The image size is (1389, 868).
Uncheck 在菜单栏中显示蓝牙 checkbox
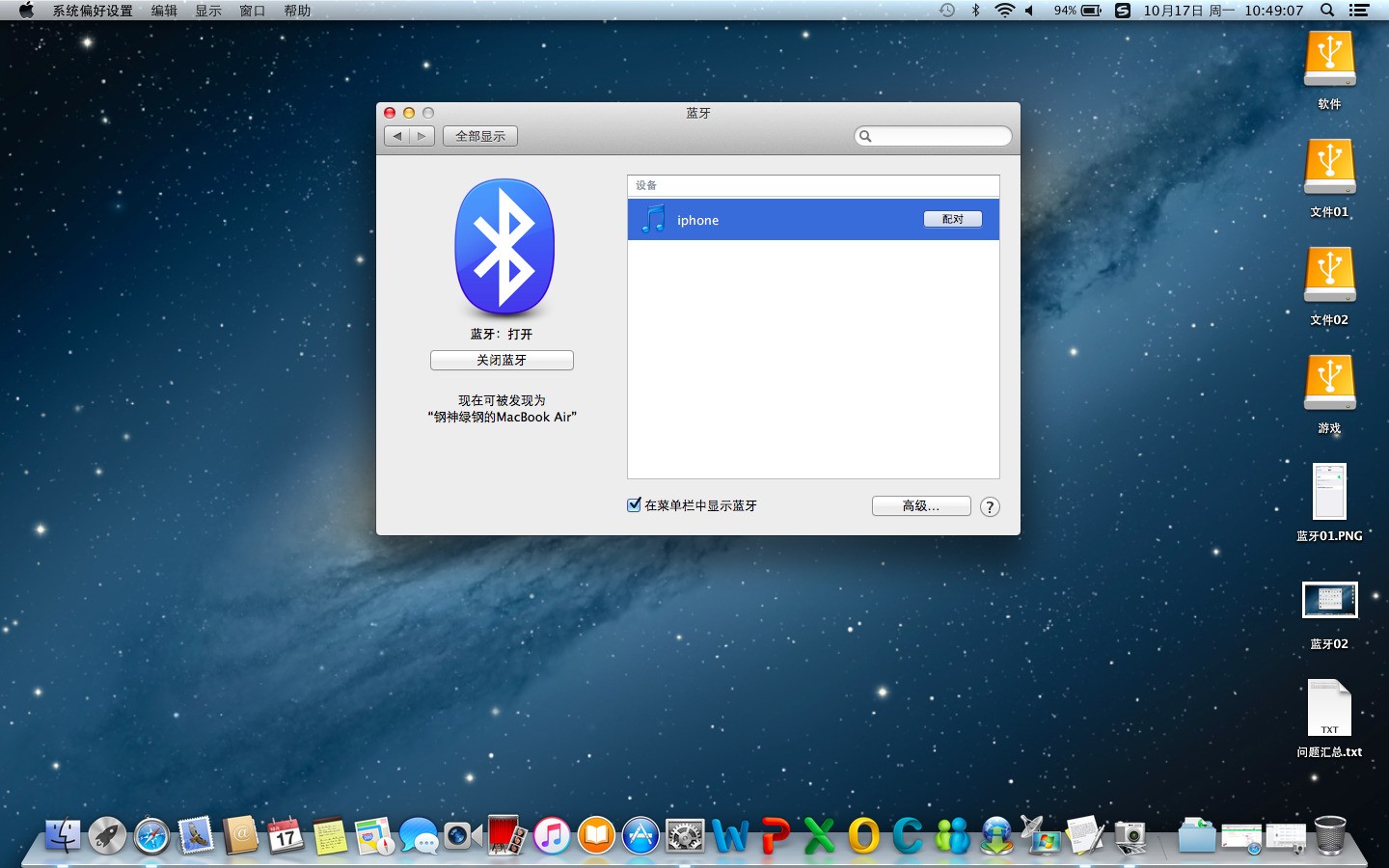pos(634,504)
